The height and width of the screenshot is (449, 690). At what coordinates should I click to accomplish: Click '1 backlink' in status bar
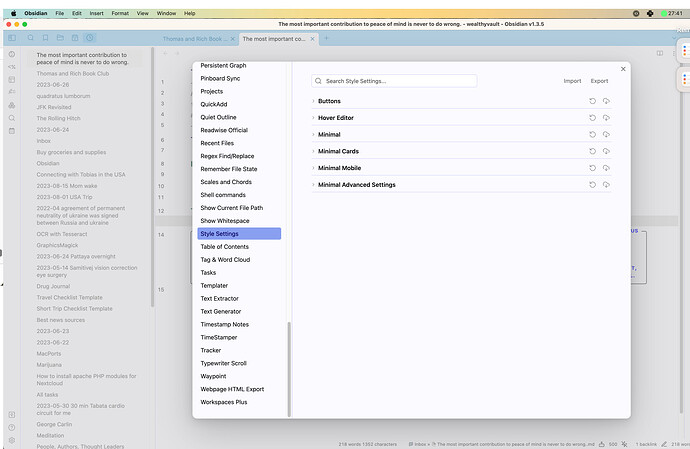coord(646,444)
